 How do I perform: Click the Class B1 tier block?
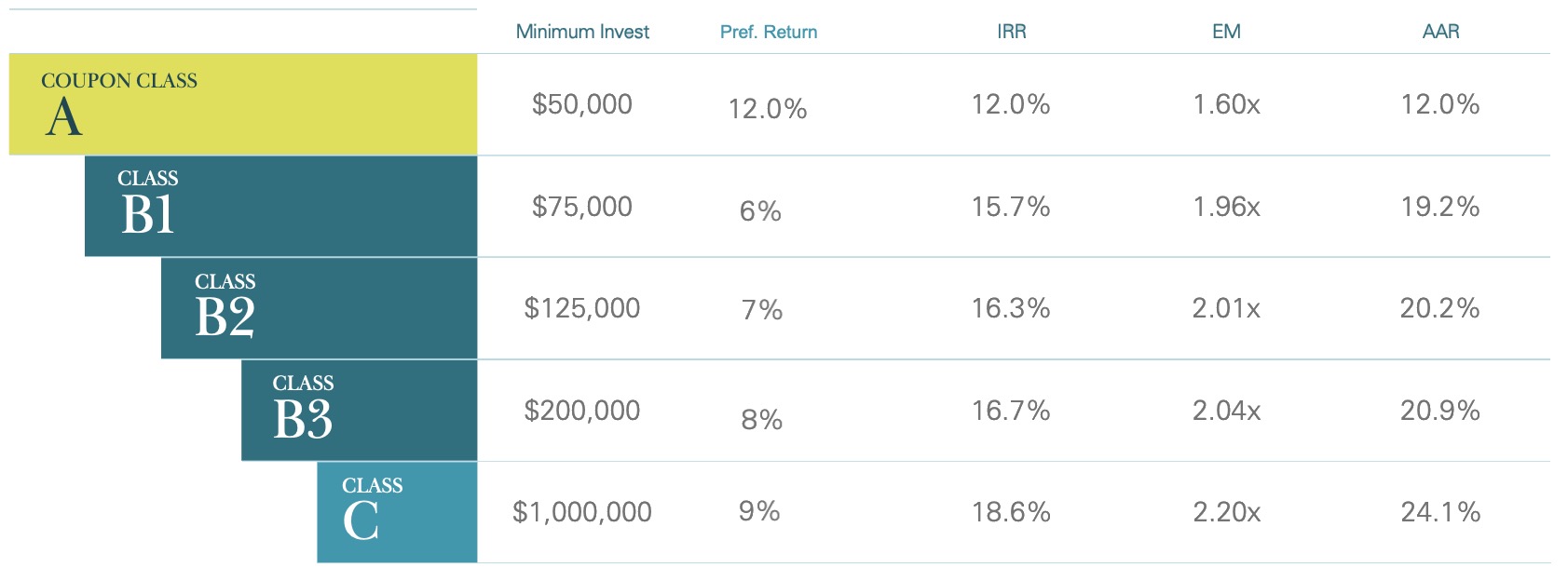pos(280,206)
